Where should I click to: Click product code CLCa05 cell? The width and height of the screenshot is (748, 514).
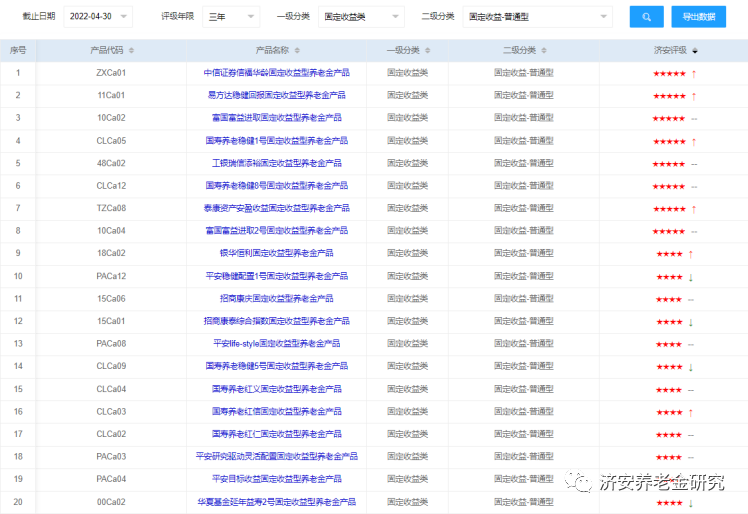(111, 141)
